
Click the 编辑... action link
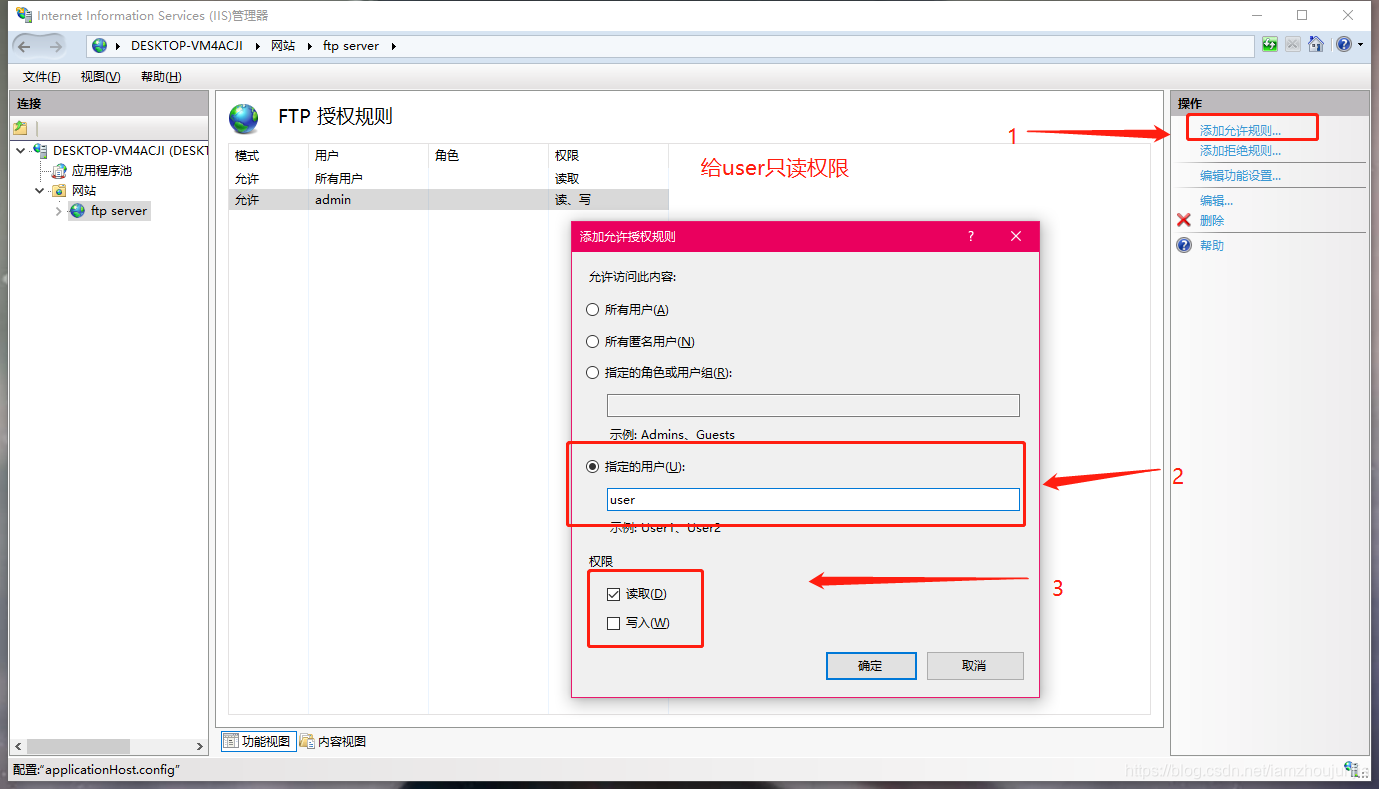1216,201
